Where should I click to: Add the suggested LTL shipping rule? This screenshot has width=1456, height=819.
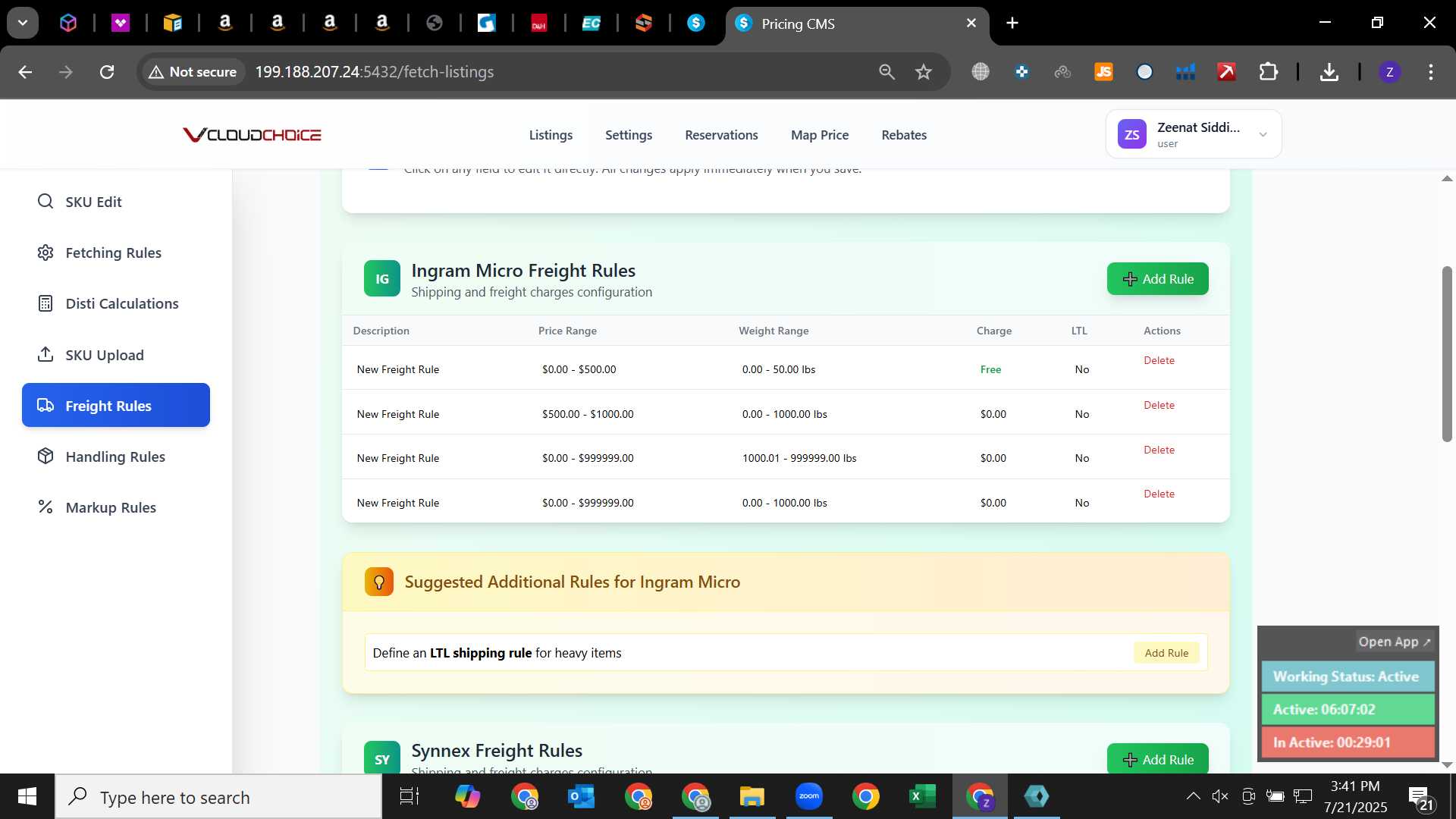(x=1166, y=653)
